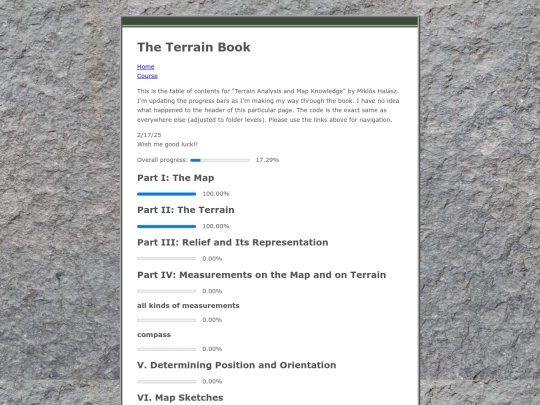
Task: Click the Part II: The Terrain progress bar
Action: tap(167, 226)
